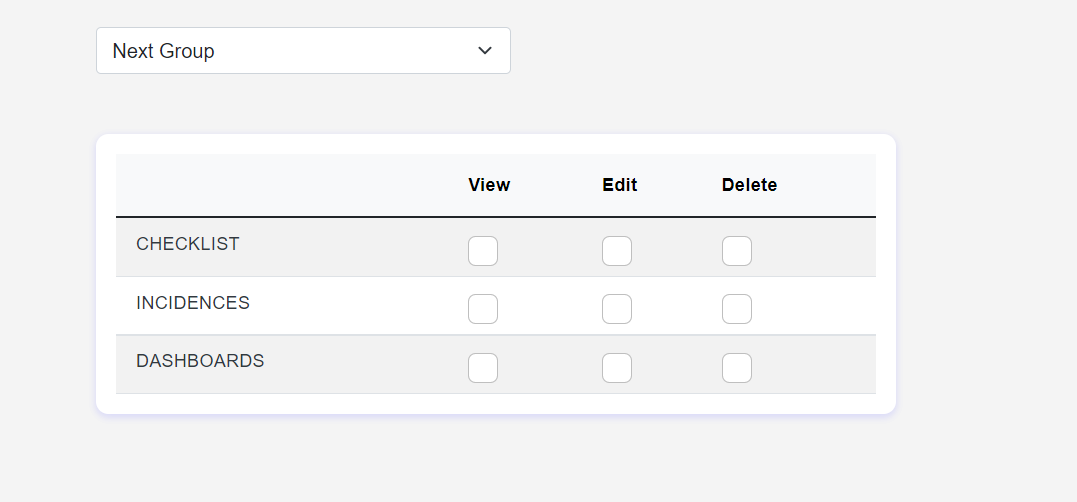Enable Delete permission for CHECKLIST

click(x=737, y=251)
